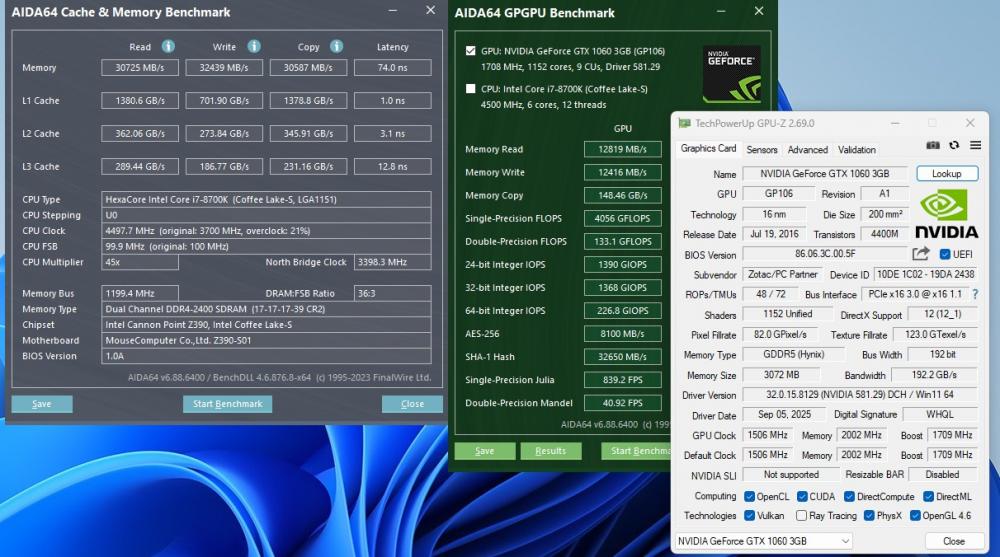The height and width of the screenshot is (557, 1000).
Task: Toggle GPU GeForce GTX 1060 checkbox
Action: (x=471, y=51)
